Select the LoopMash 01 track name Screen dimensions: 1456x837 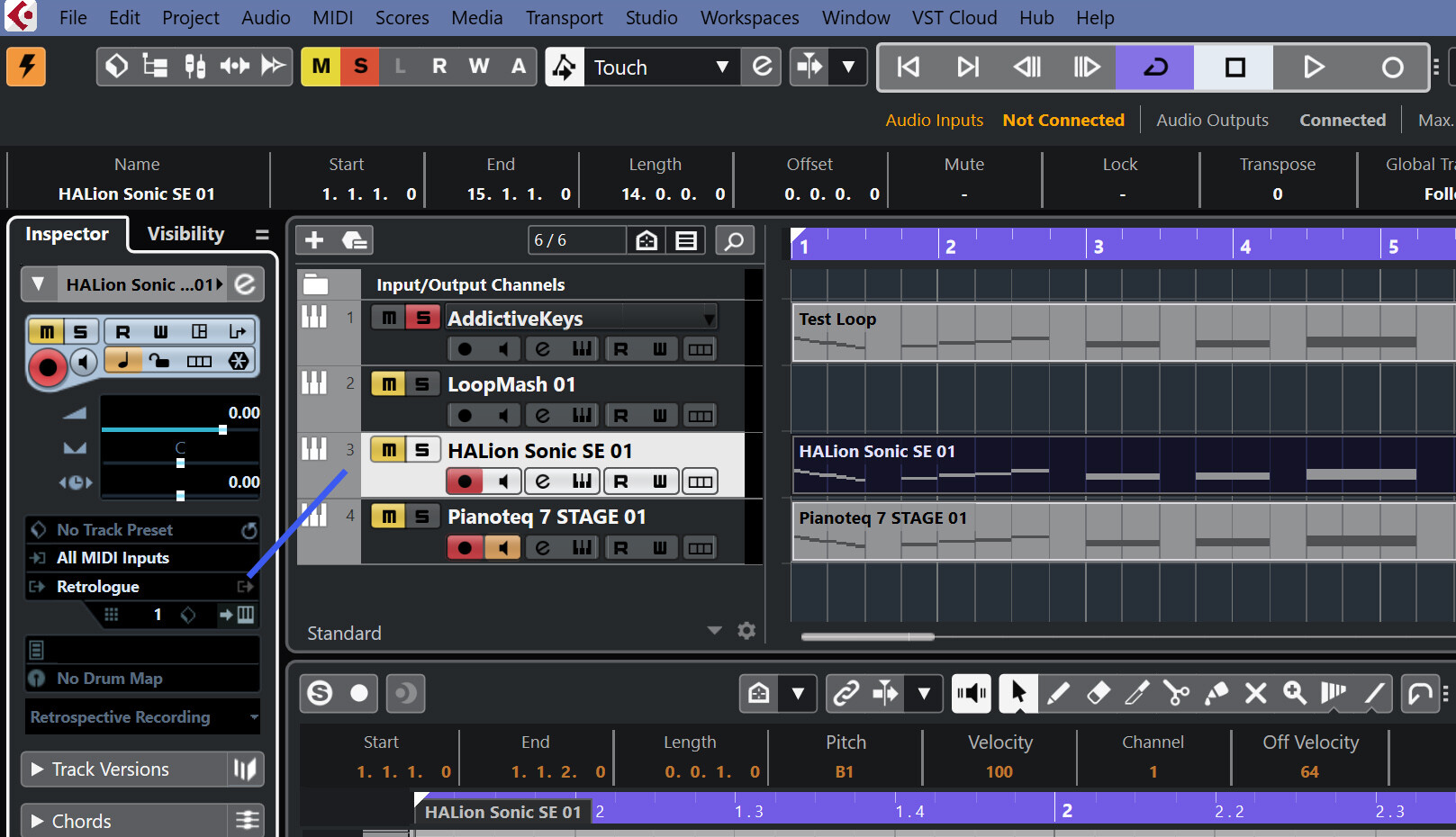coord(511,384)
